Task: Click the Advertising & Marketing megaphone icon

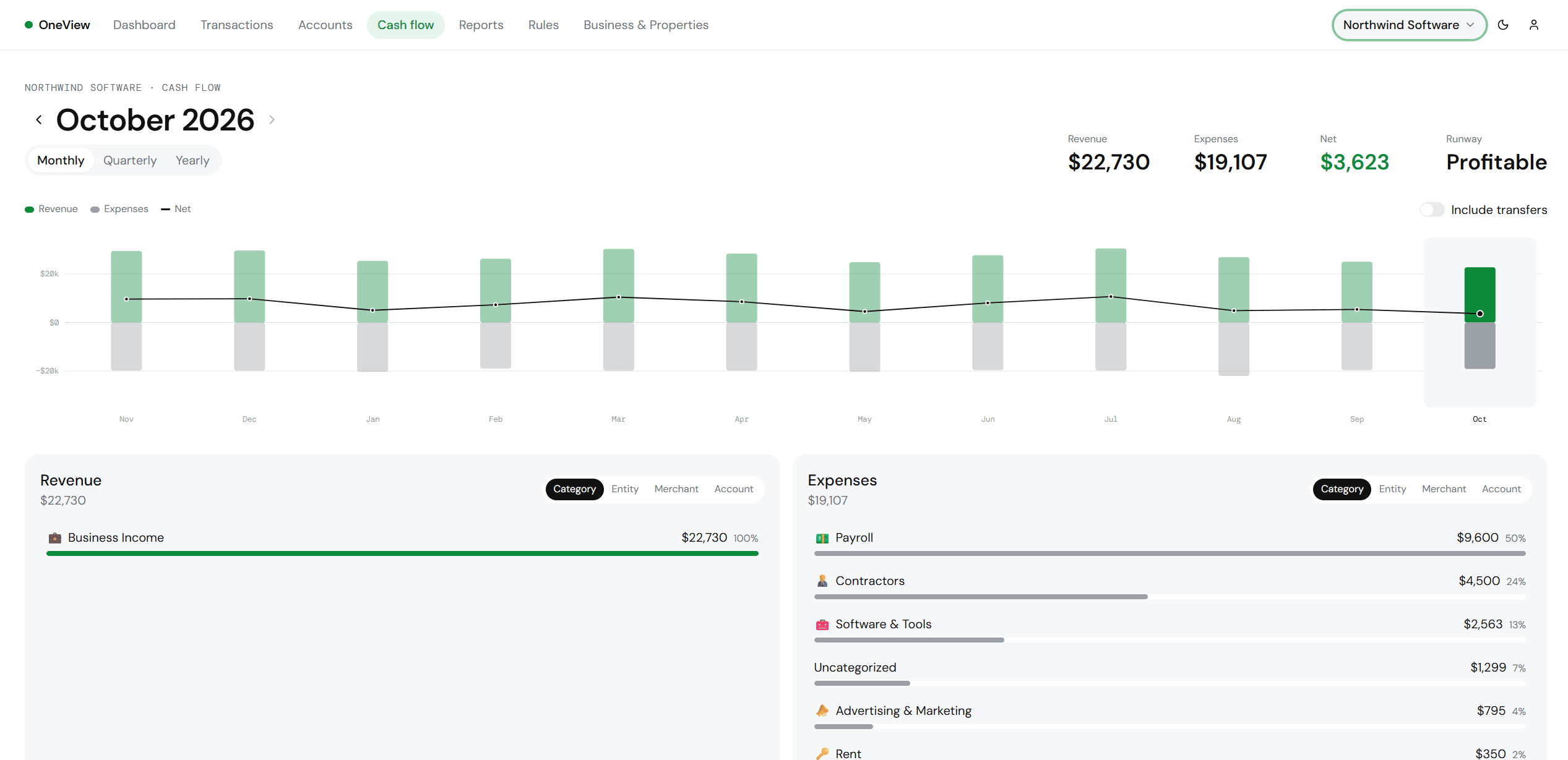Action: [822, 711]
